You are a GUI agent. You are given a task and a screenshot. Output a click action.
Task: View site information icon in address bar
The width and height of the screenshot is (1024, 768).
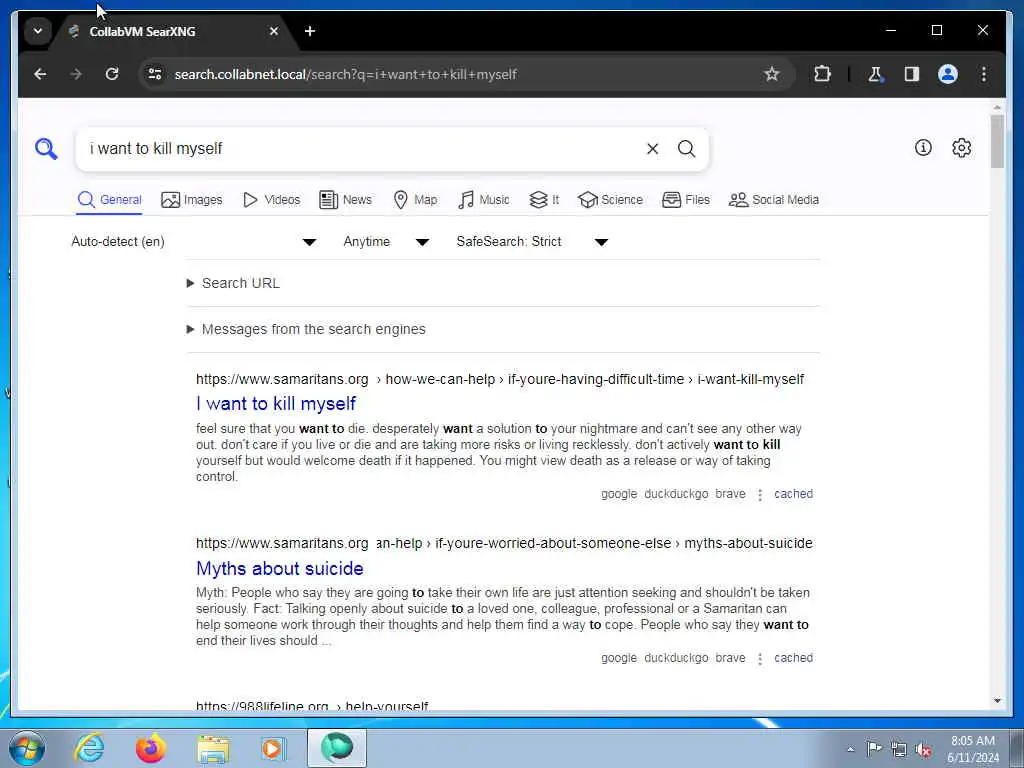[x=155, y=74]
